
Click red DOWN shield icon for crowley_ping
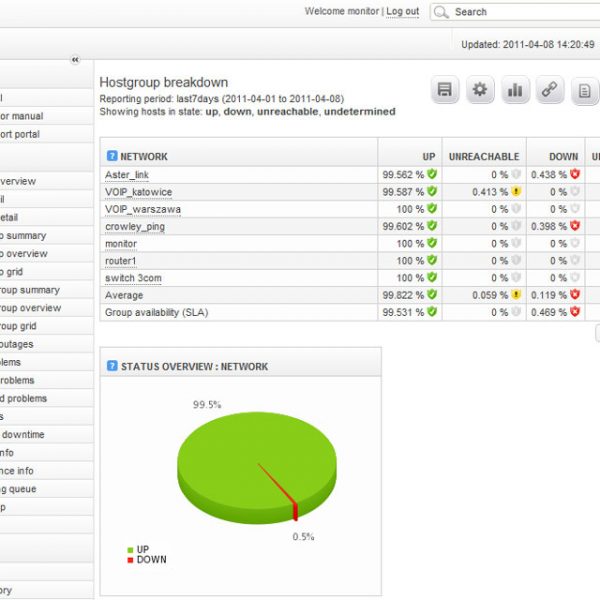click(575, 226)
